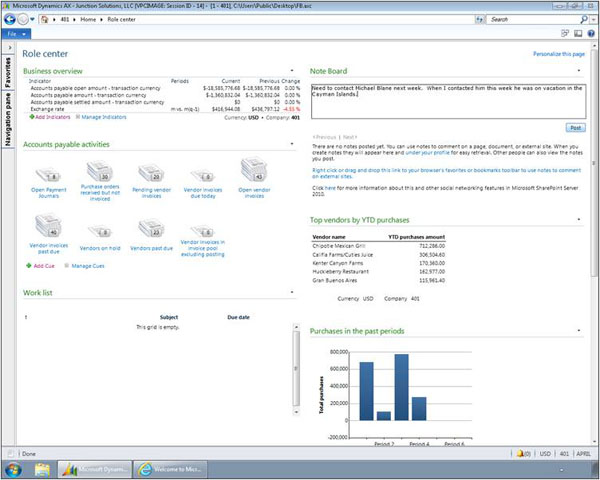The height and width of the screenshot is (480, 600).
Task: Click the view layout icon near Help
Action: point(578,34)
